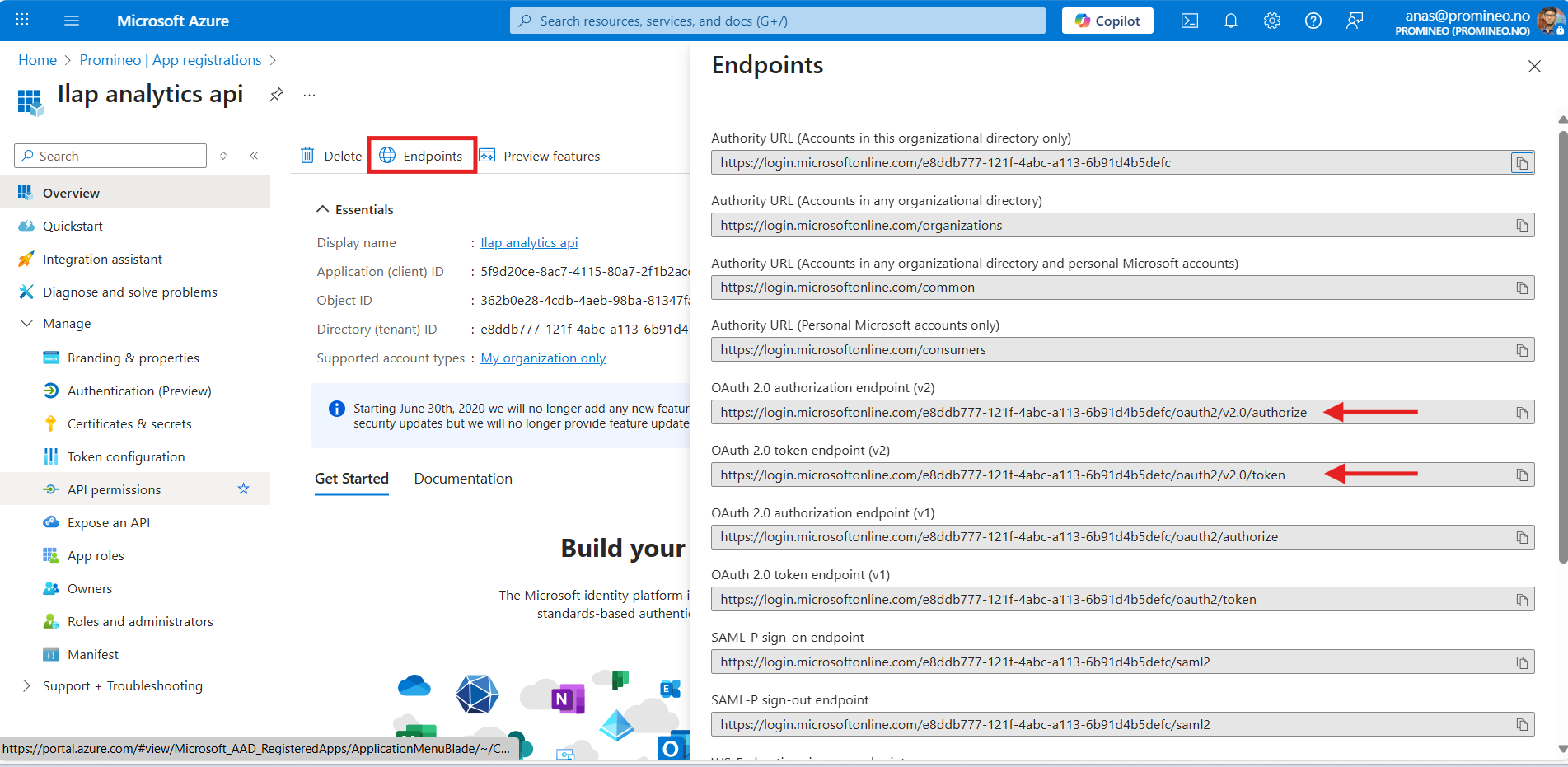Open the help question mark icon

click(1313, 21)
